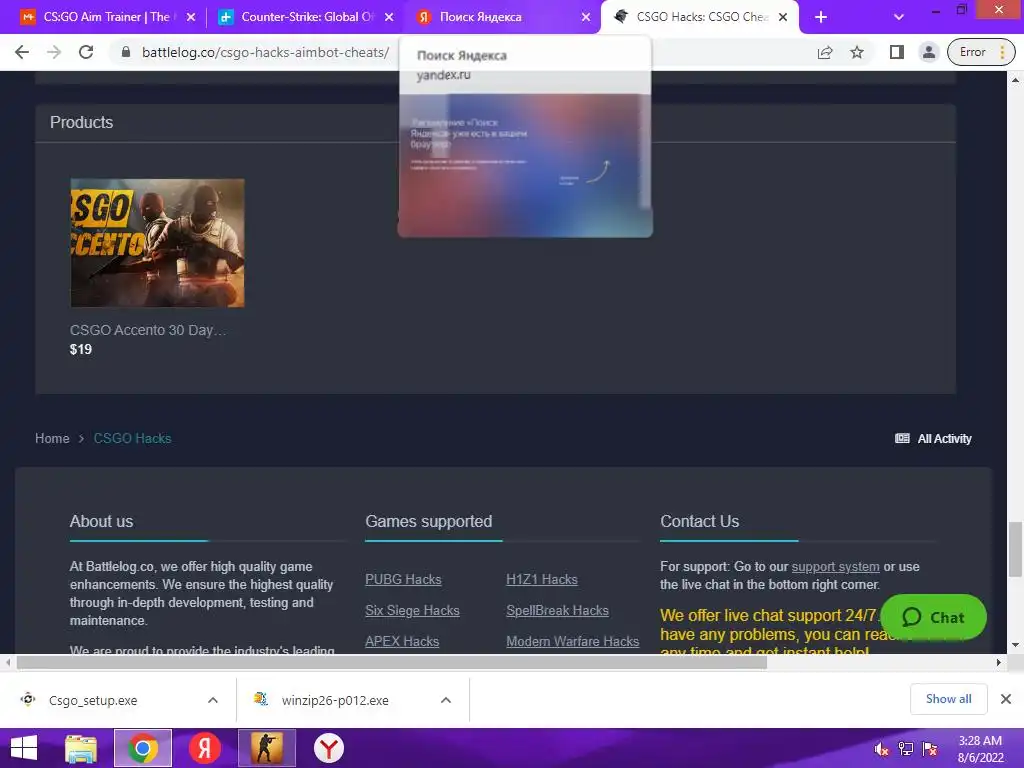
Task: Show all downloads
Action: click(948, 699)
